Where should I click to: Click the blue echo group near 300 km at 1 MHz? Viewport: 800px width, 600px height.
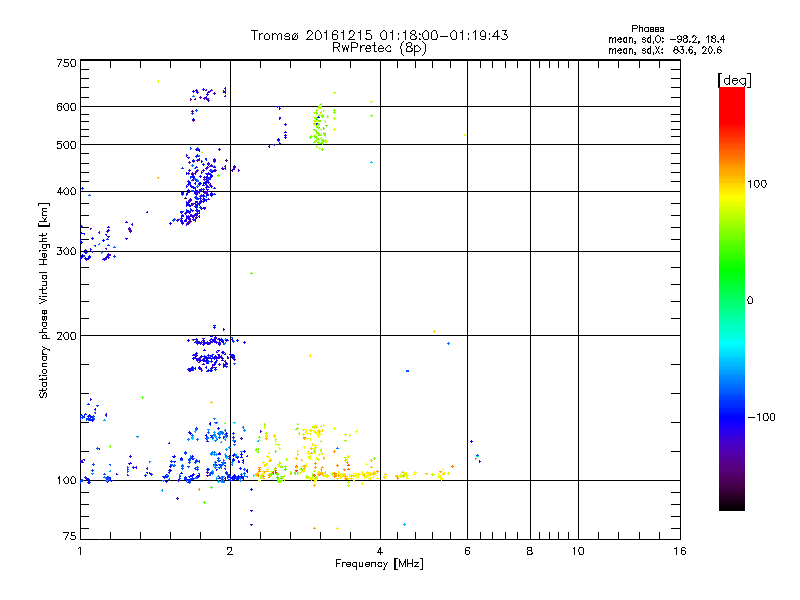point(98,244)
